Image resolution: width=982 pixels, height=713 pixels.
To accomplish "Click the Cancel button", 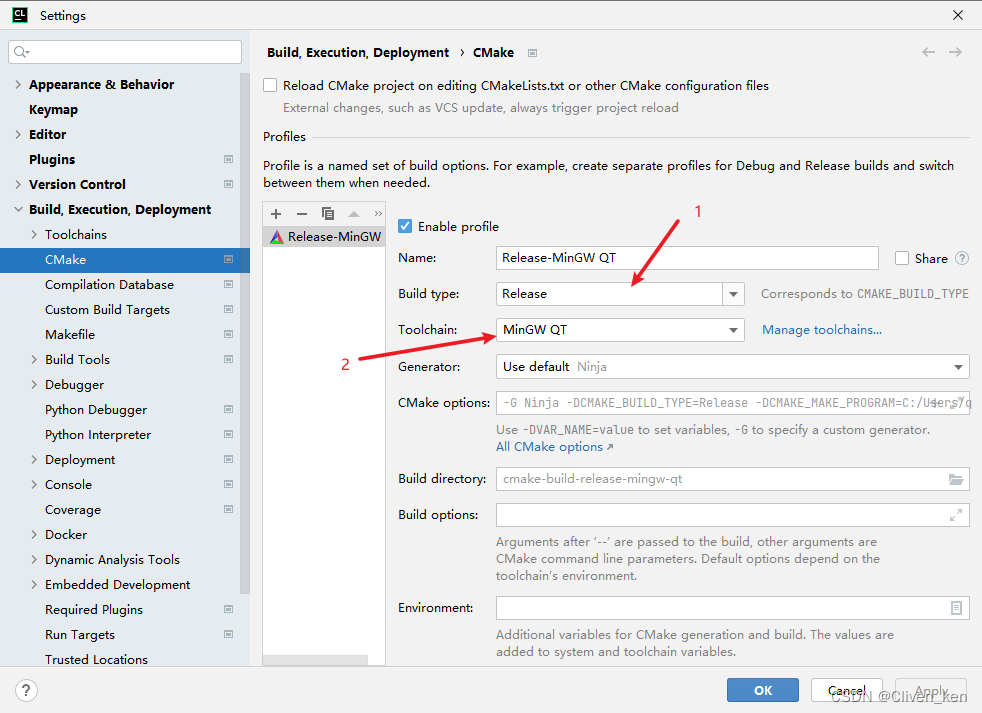I will pyautogui.click(x=847, y=690).
